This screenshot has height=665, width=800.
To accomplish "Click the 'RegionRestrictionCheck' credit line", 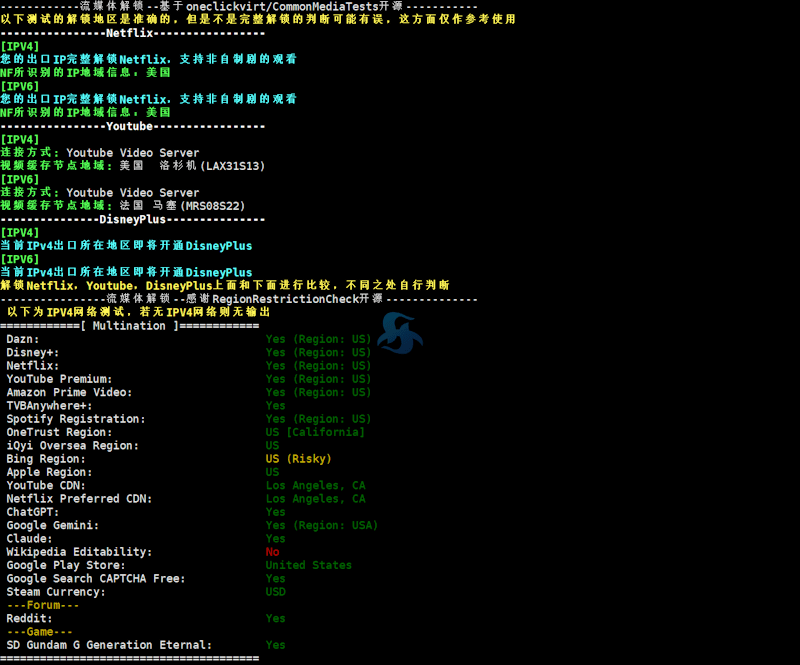I will (x=239, y=299).
